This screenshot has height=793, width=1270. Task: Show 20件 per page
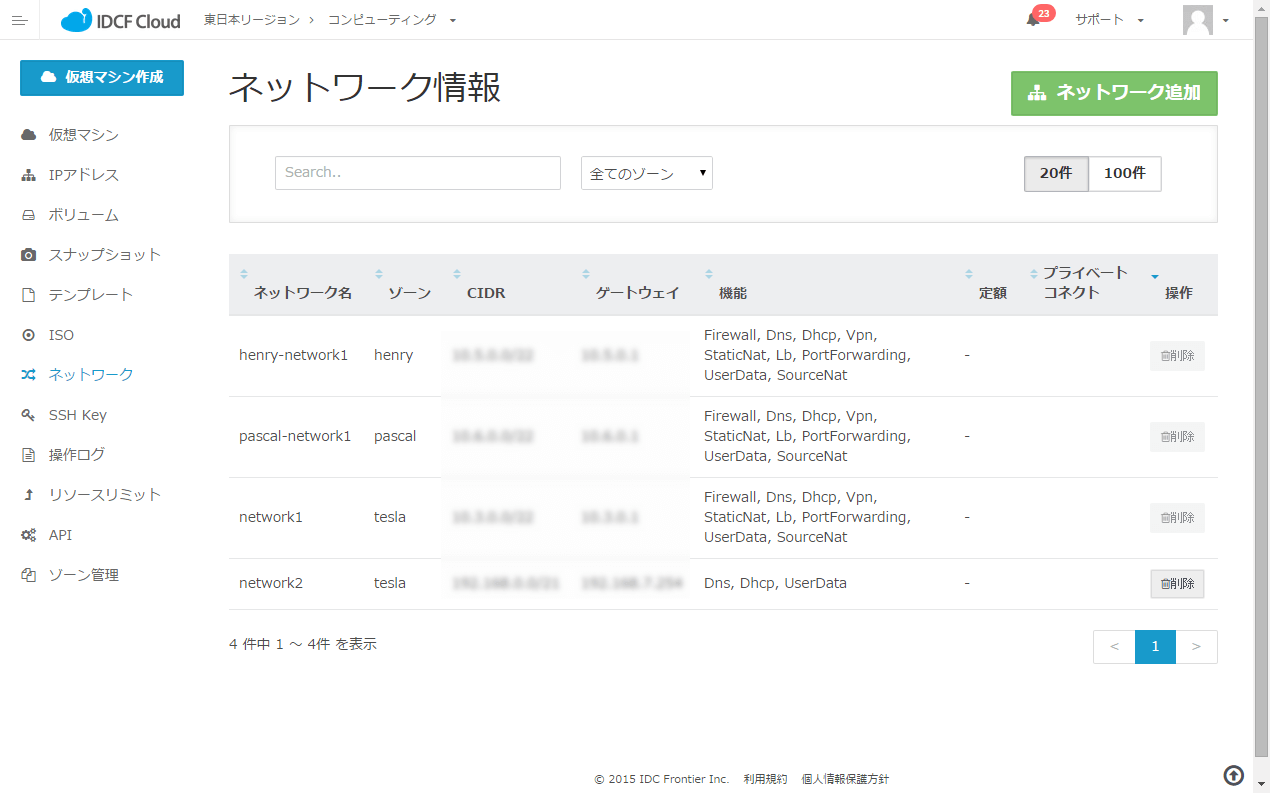click(x=1055, y=173)
